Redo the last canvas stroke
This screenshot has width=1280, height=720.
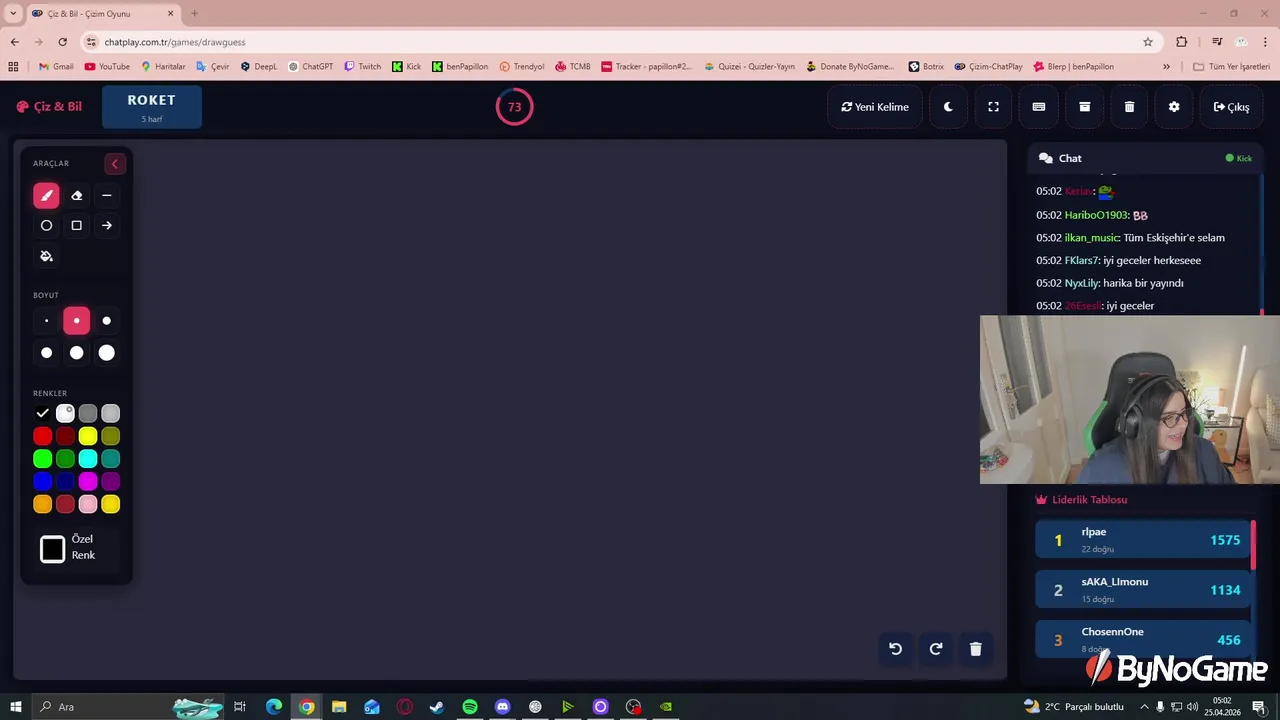click(936, 649)
